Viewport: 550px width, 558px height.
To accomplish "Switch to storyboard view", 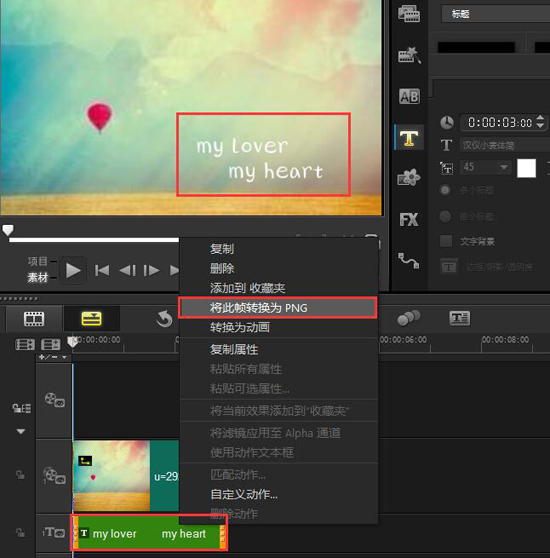I will click(34, 319).
